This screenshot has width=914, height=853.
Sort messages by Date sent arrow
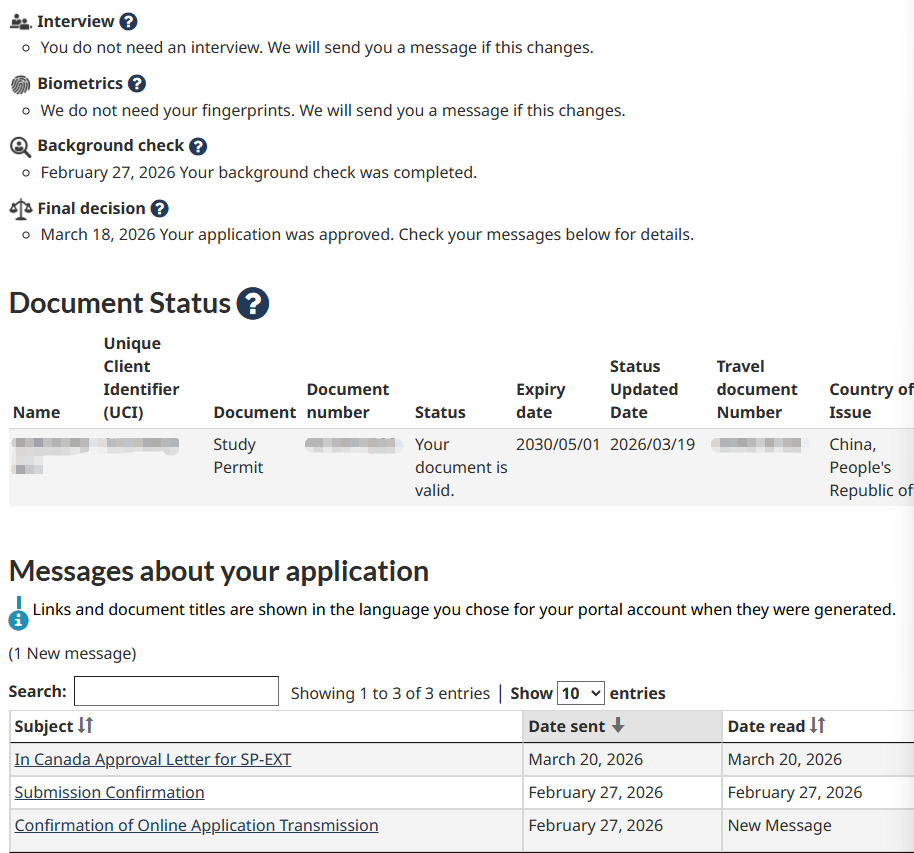click(x=618, y=726)
